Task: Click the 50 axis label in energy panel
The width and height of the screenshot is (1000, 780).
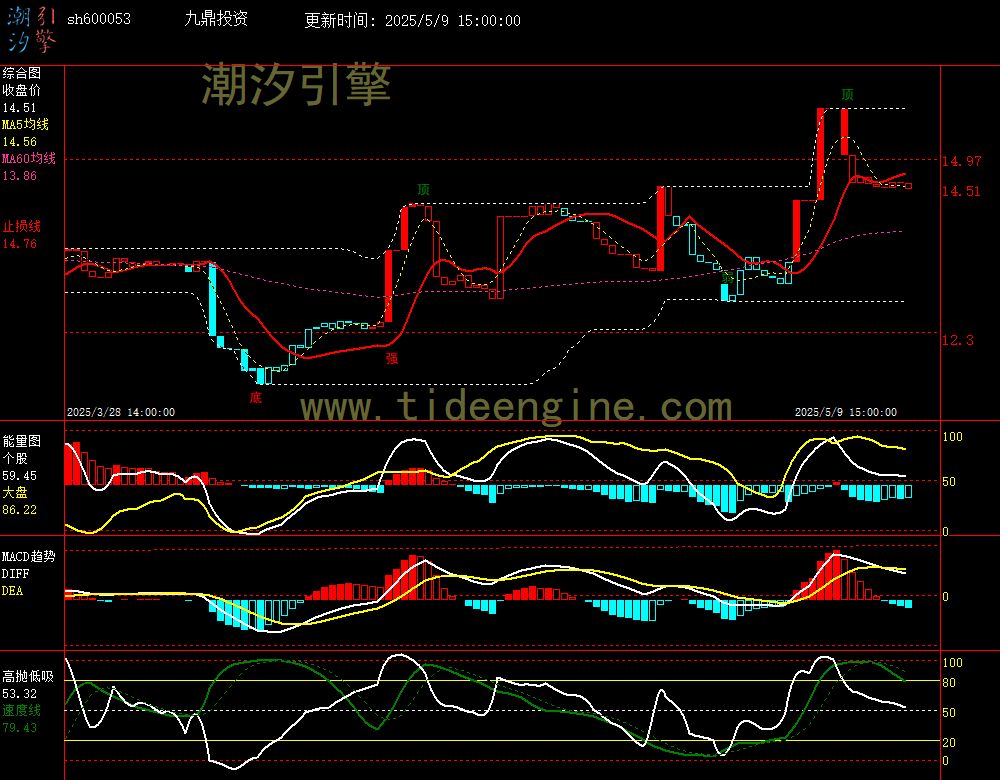Action: coord(949,482)
